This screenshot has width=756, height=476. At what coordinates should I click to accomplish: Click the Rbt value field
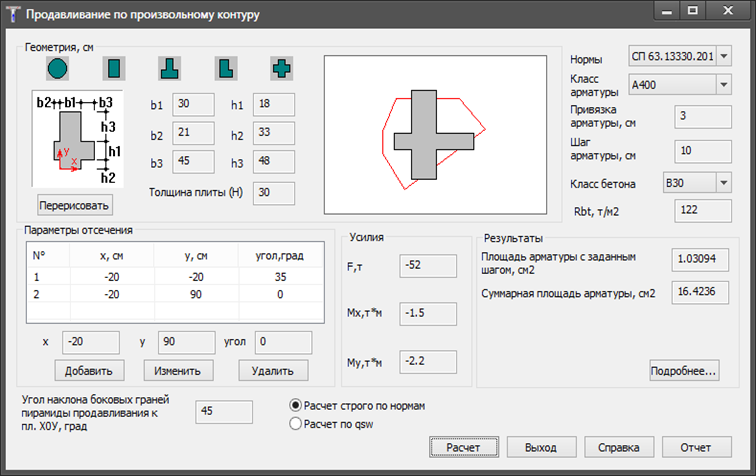pyautogui.click(x=703, y=211)
